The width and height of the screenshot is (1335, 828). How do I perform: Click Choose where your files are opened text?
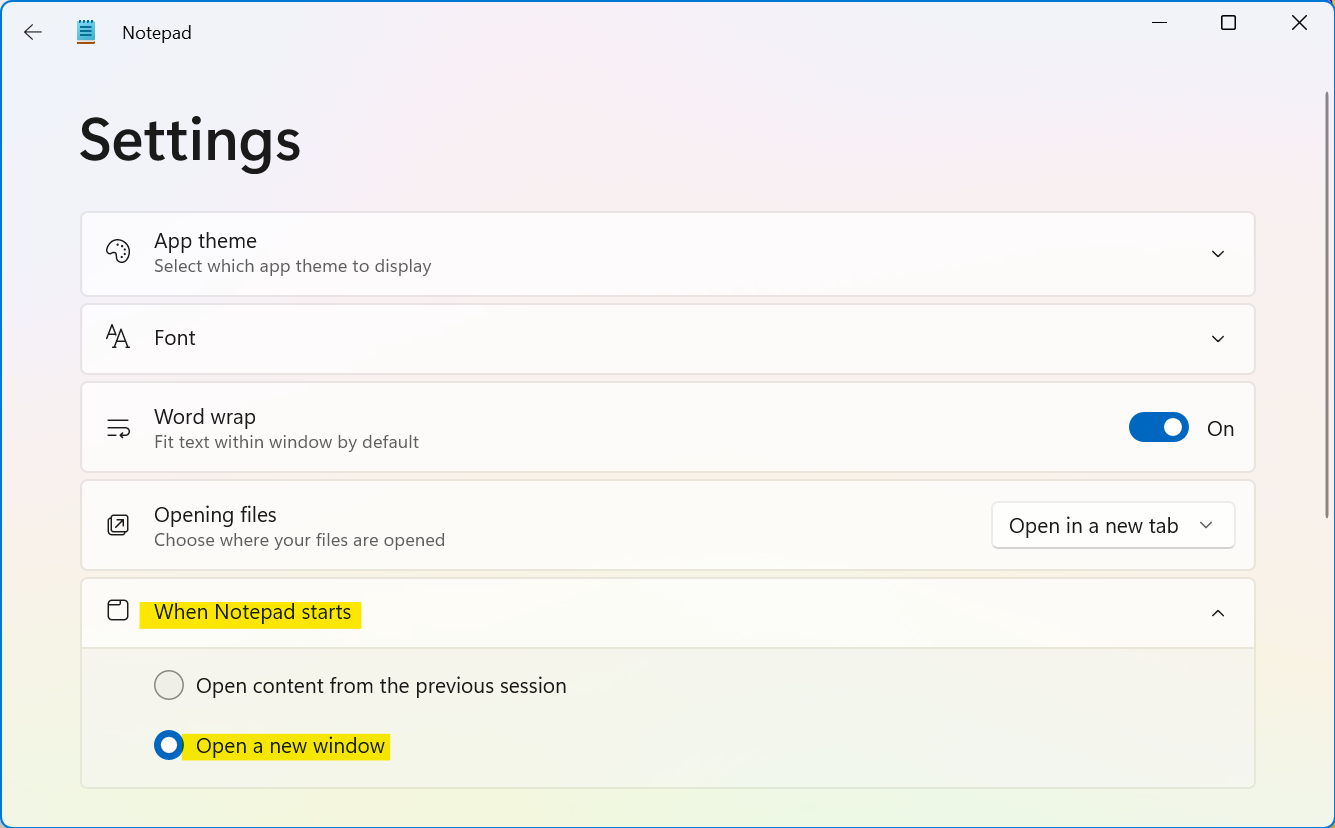[299, 540]
